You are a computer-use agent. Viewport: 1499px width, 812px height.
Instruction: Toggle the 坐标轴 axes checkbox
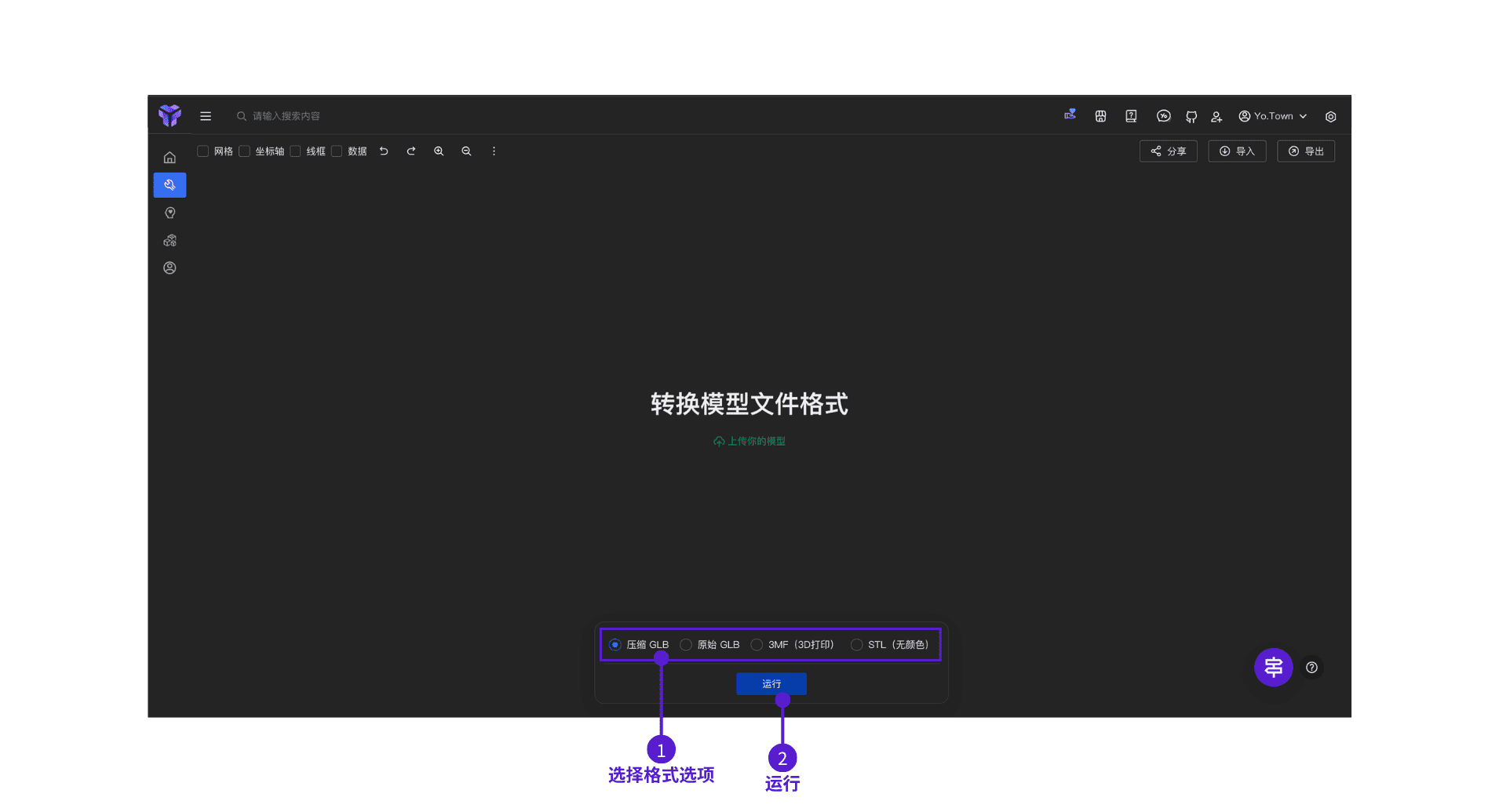(244, 151)
